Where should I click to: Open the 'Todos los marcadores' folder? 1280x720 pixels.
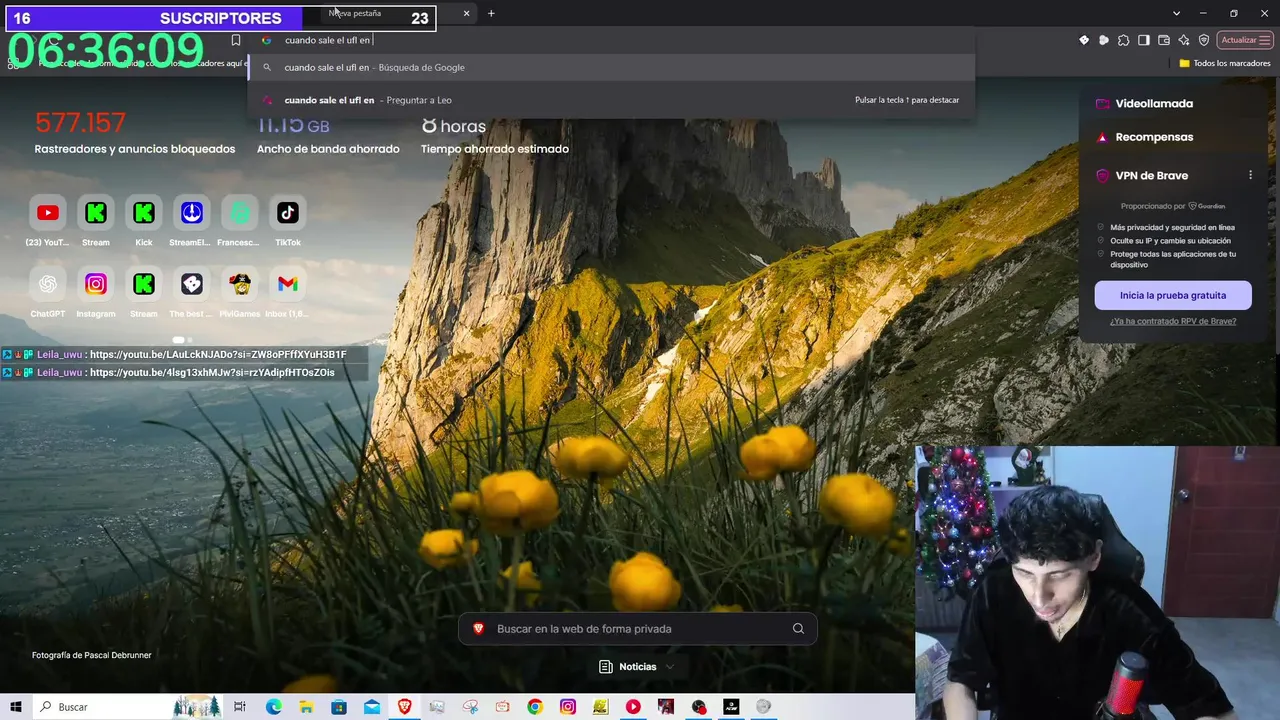[1224, 63]
